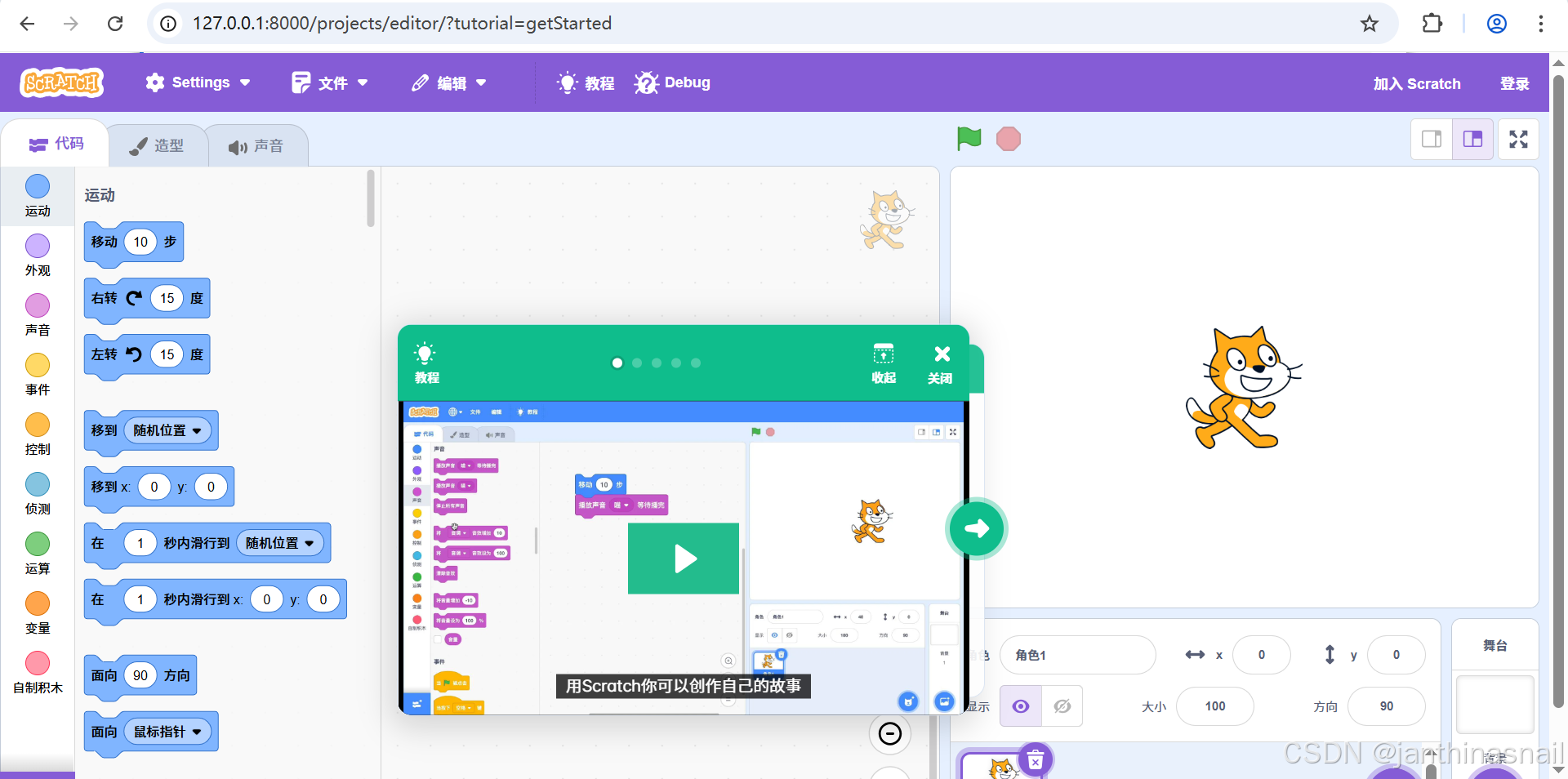
Task: Select the 事件 block category
Action: (x=38, y=375)
